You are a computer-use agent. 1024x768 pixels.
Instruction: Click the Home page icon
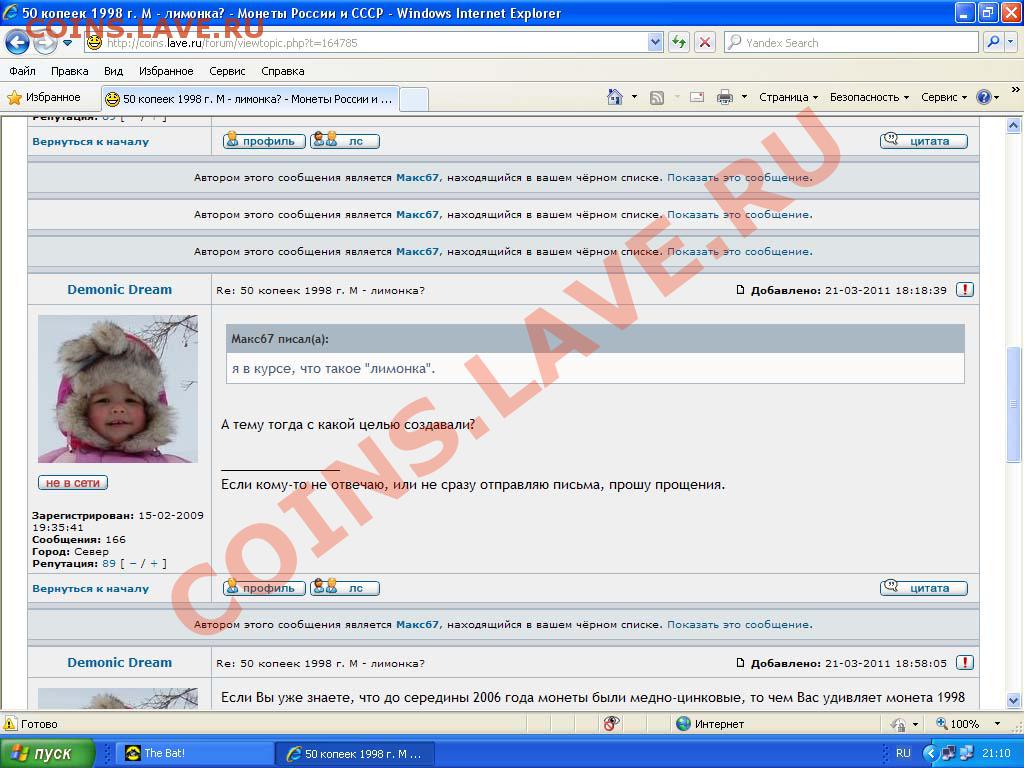pyautogui.click(x=615, y=97)
